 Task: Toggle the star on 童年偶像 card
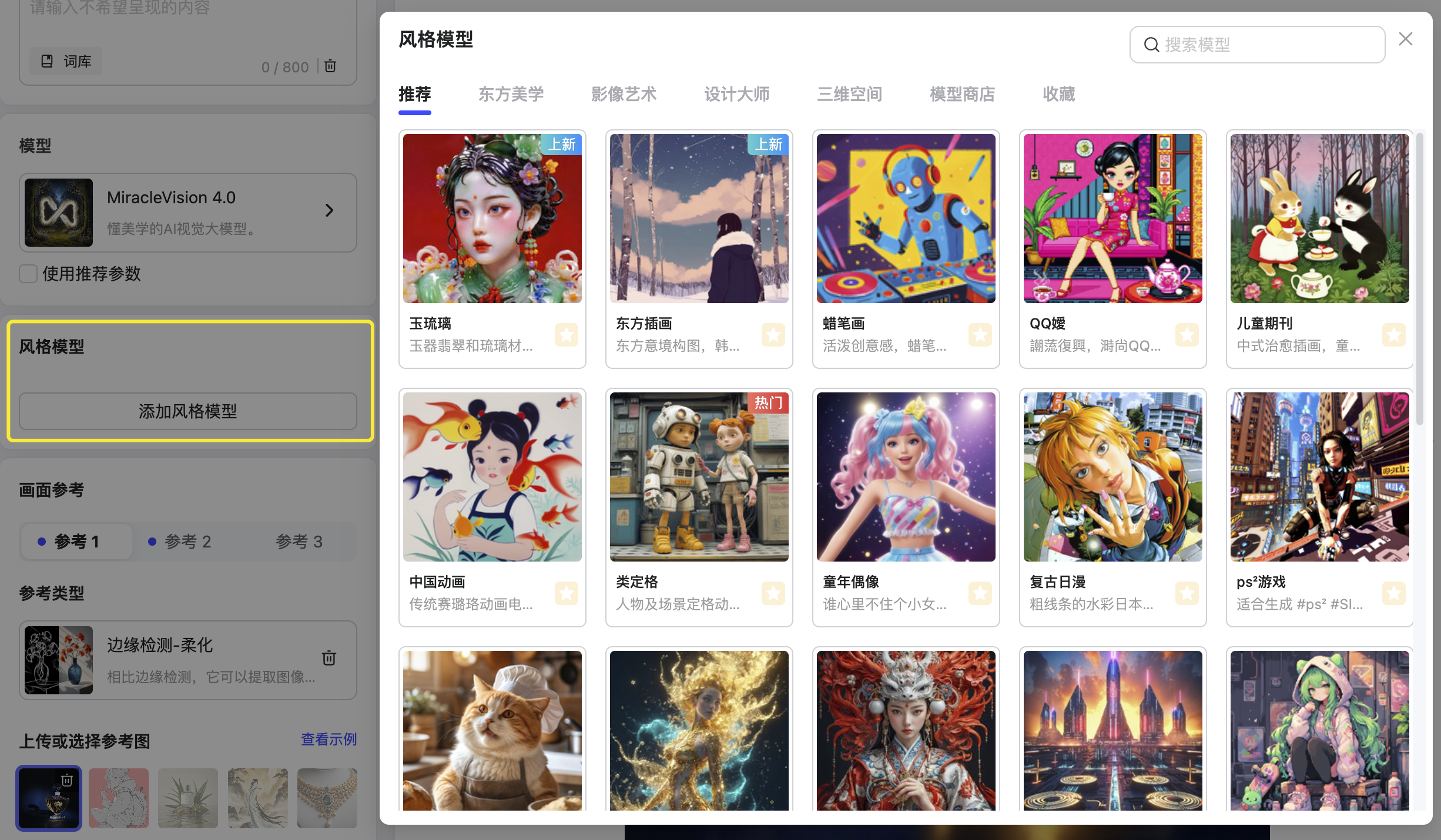click(x=980, y=593)
